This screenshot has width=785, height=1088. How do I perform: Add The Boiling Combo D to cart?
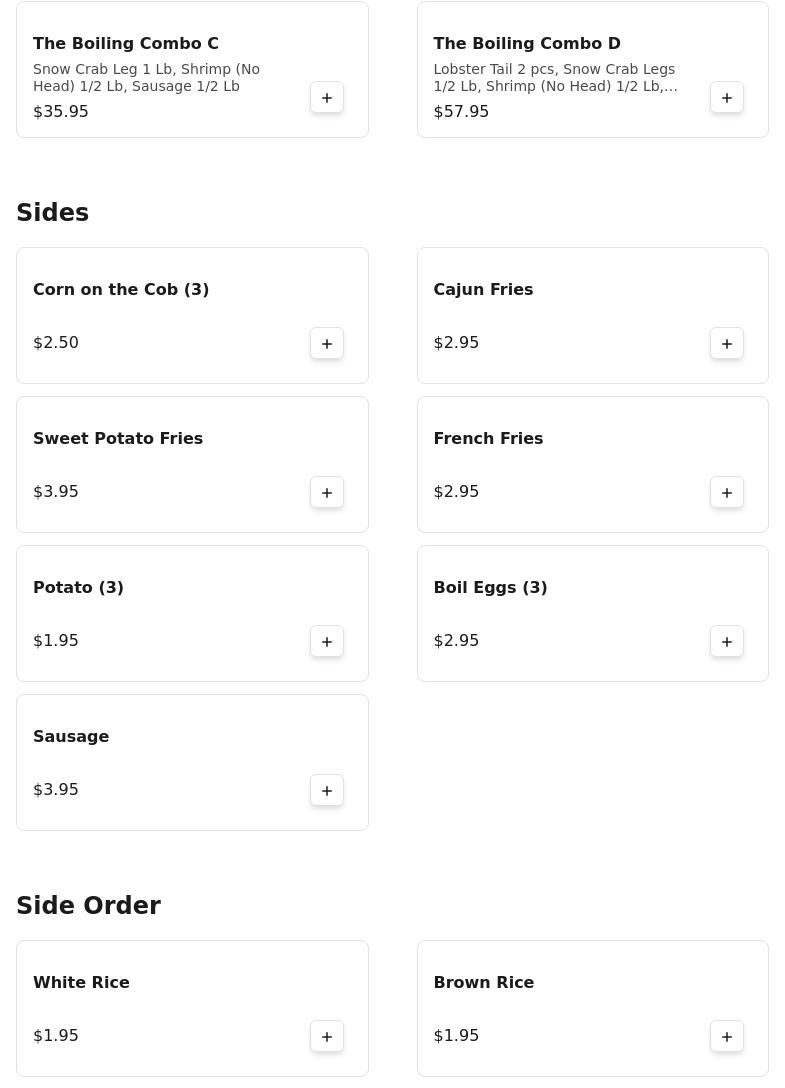pos(727,98)
